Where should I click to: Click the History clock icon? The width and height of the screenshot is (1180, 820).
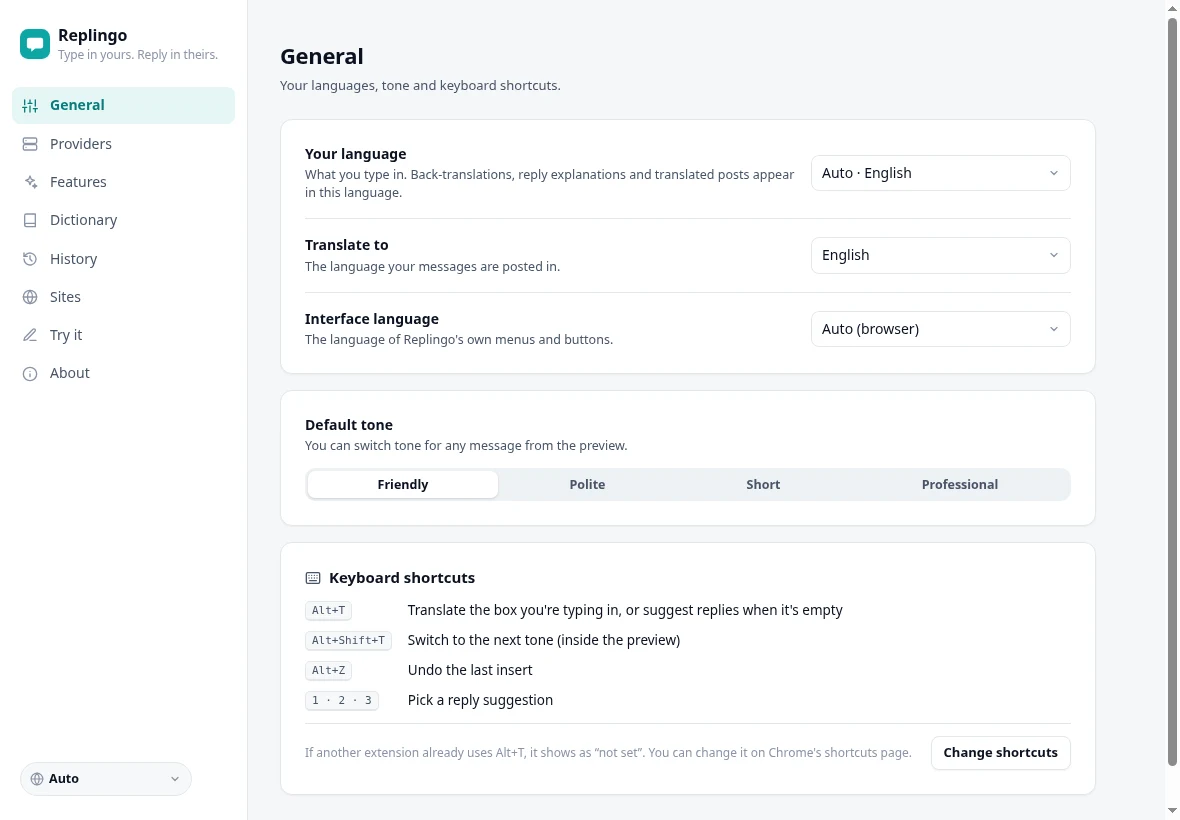30,259
